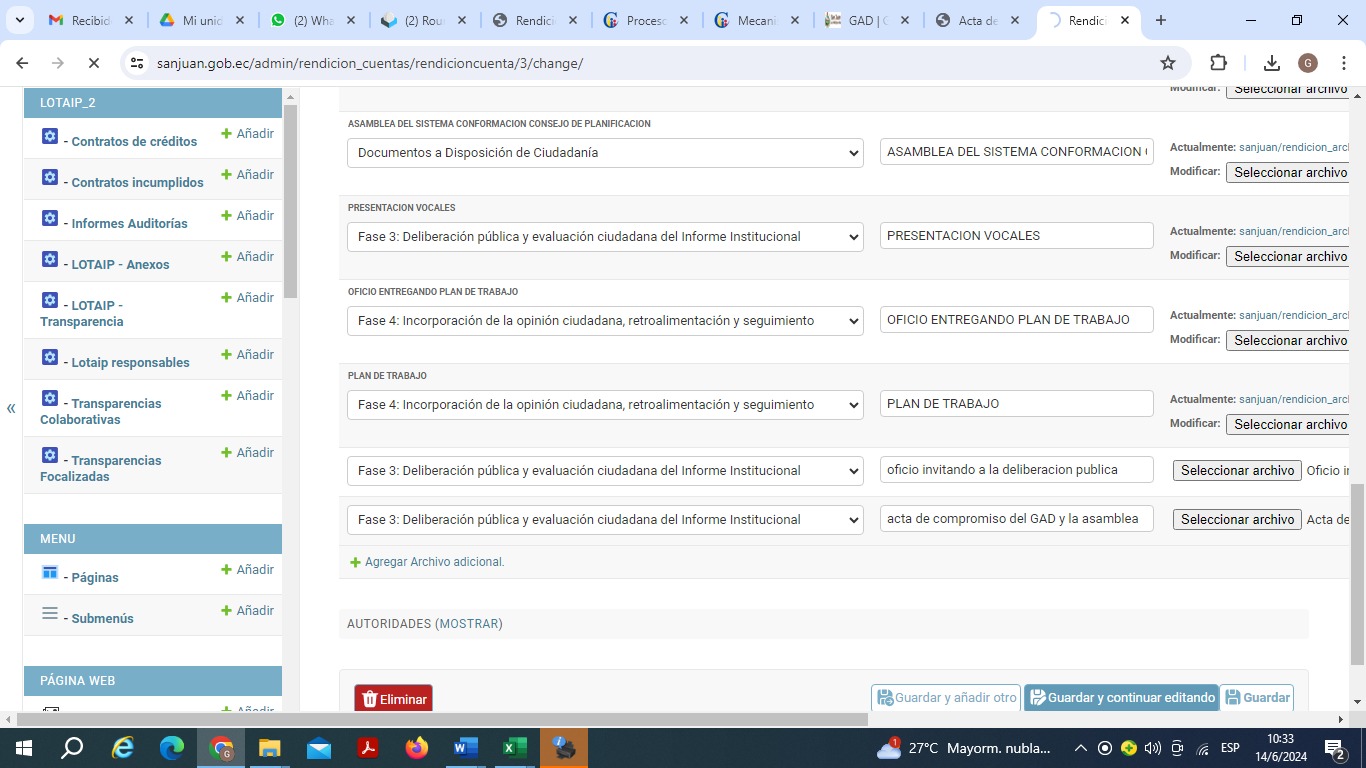The width and height of the screenshot is (1366, 768).
Task: Open the Chrome extensions puzzle icon
Action: point(1218,63)
